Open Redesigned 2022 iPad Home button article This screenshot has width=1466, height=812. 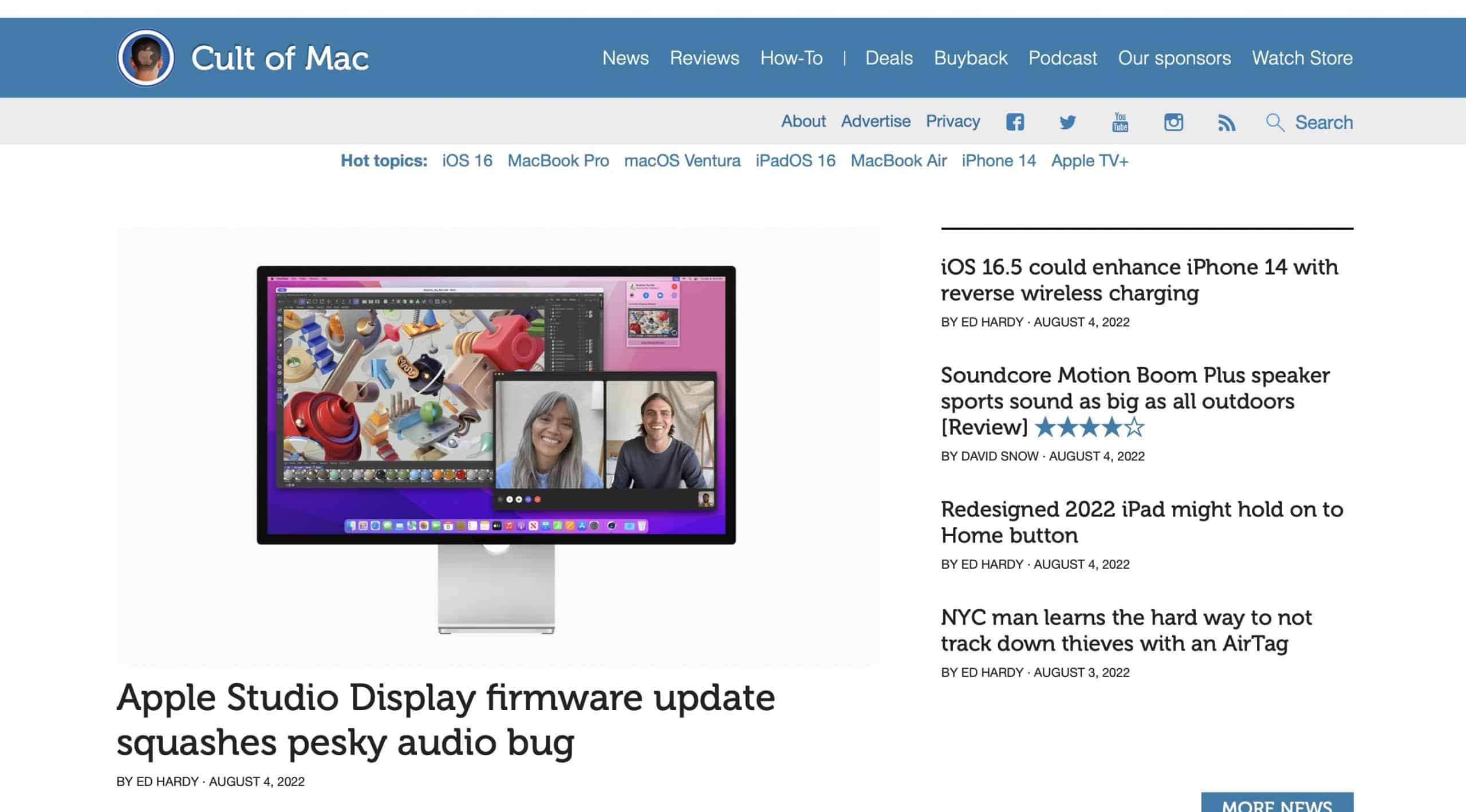[x=1142, y=522]
